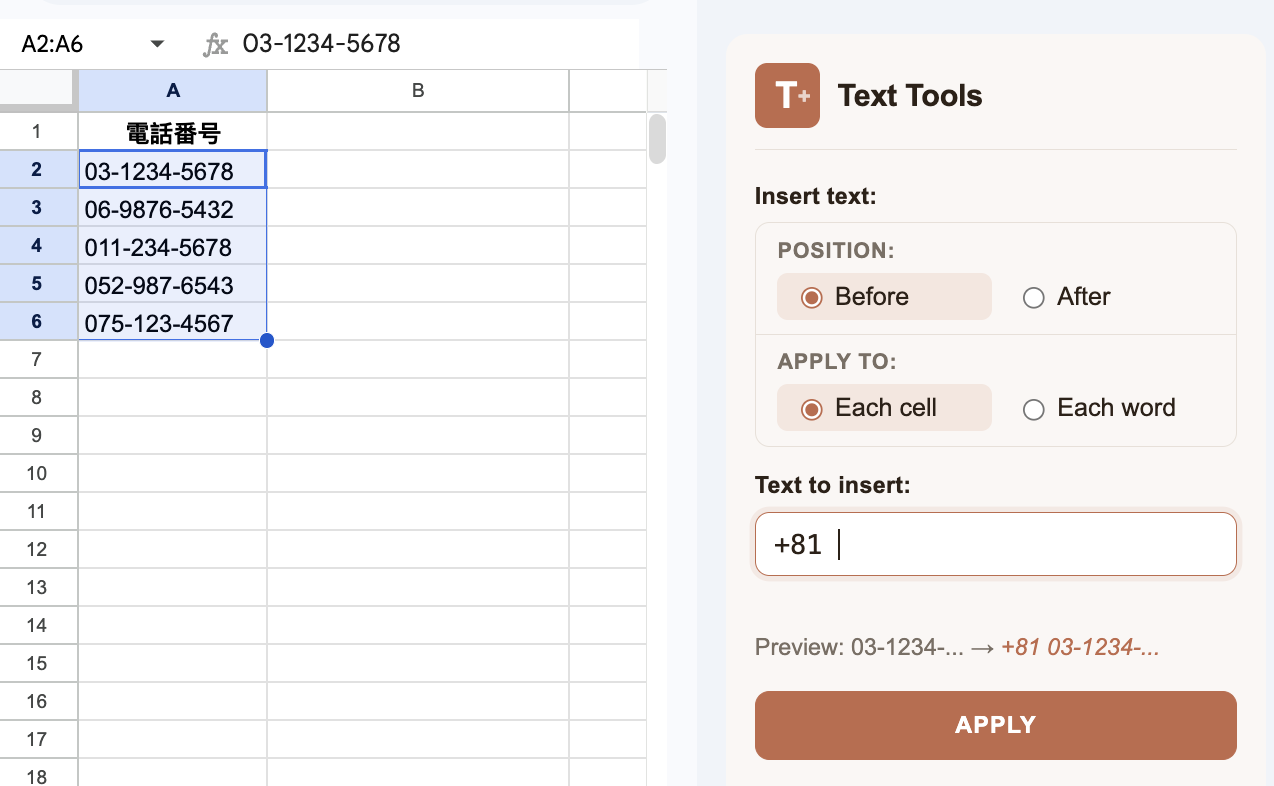Click the Text Tools T+ icon
Image resolution: width=1274 pixels, height=786 pixels.
787,95
